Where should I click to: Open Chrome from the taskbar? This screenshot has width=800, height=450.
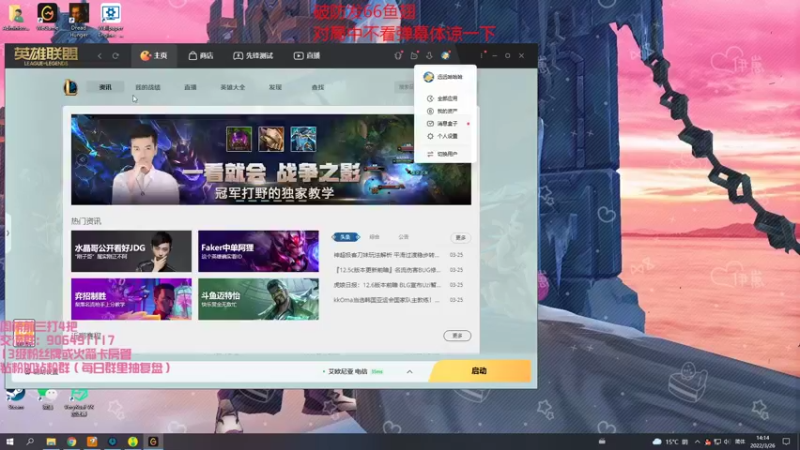click(71, 441)
